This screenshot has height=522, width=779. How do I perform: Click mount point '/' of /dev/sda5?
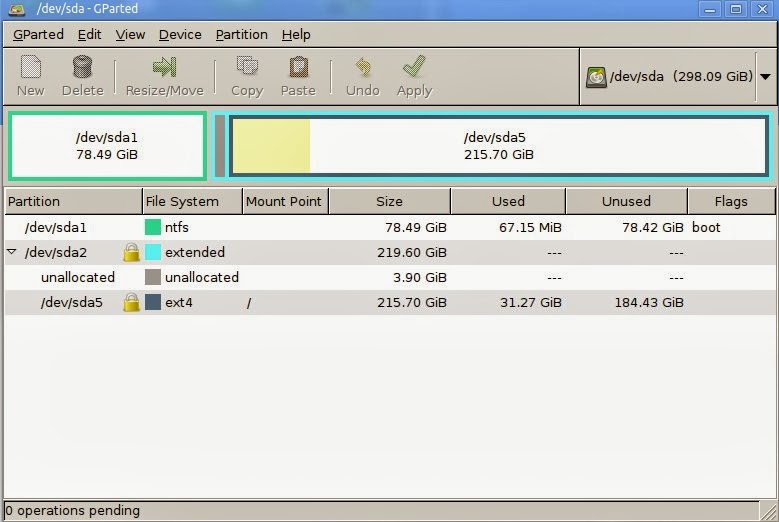click(249, 302)
